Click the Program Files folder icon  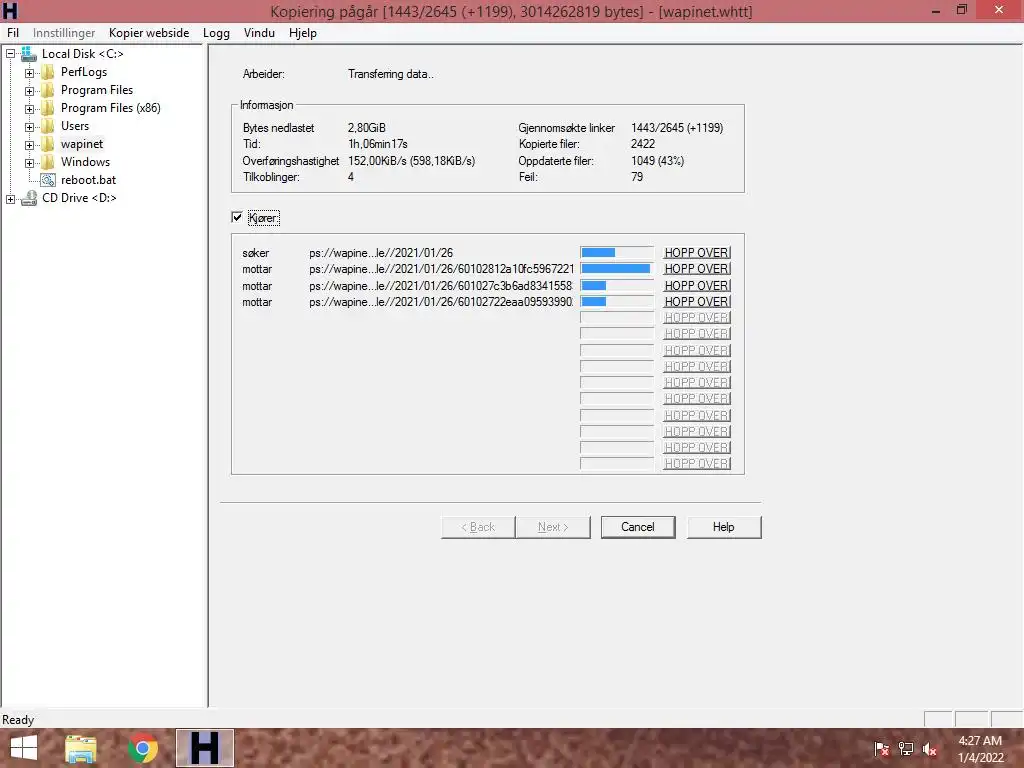48,90
